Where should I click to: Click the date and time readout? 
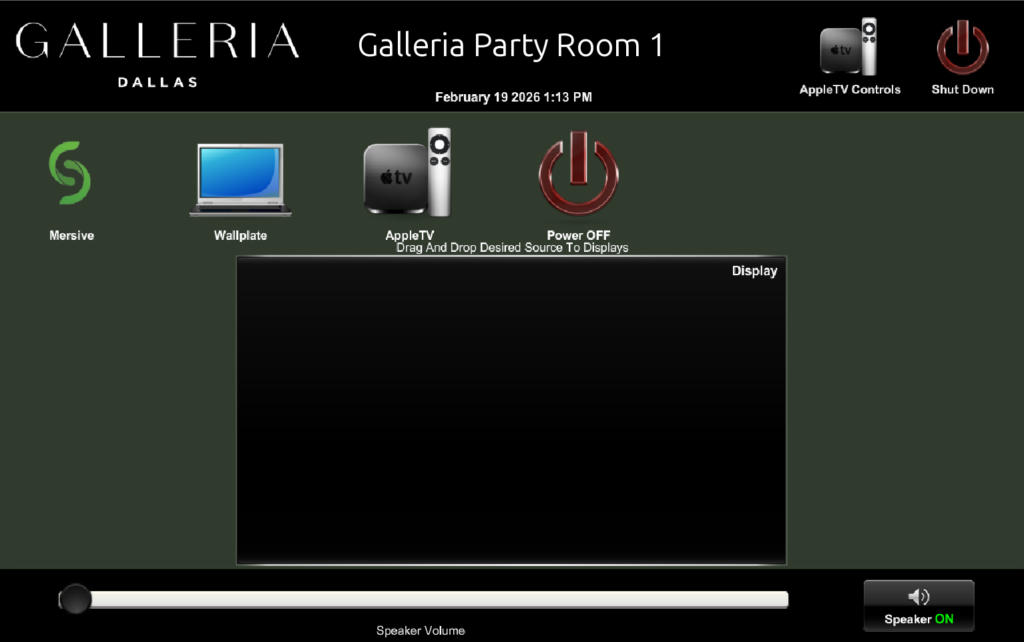pyautogui.click(x=513, y=98)
